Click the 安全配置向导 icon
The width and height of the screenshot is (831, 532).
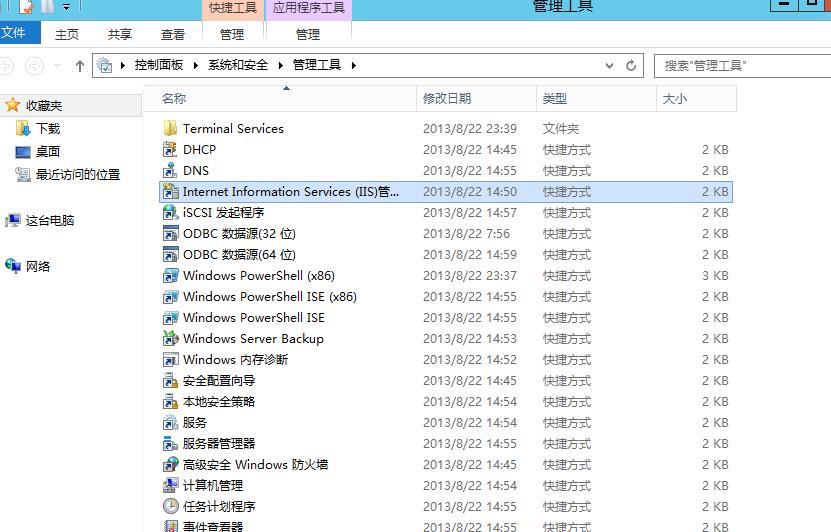(170, 380)
